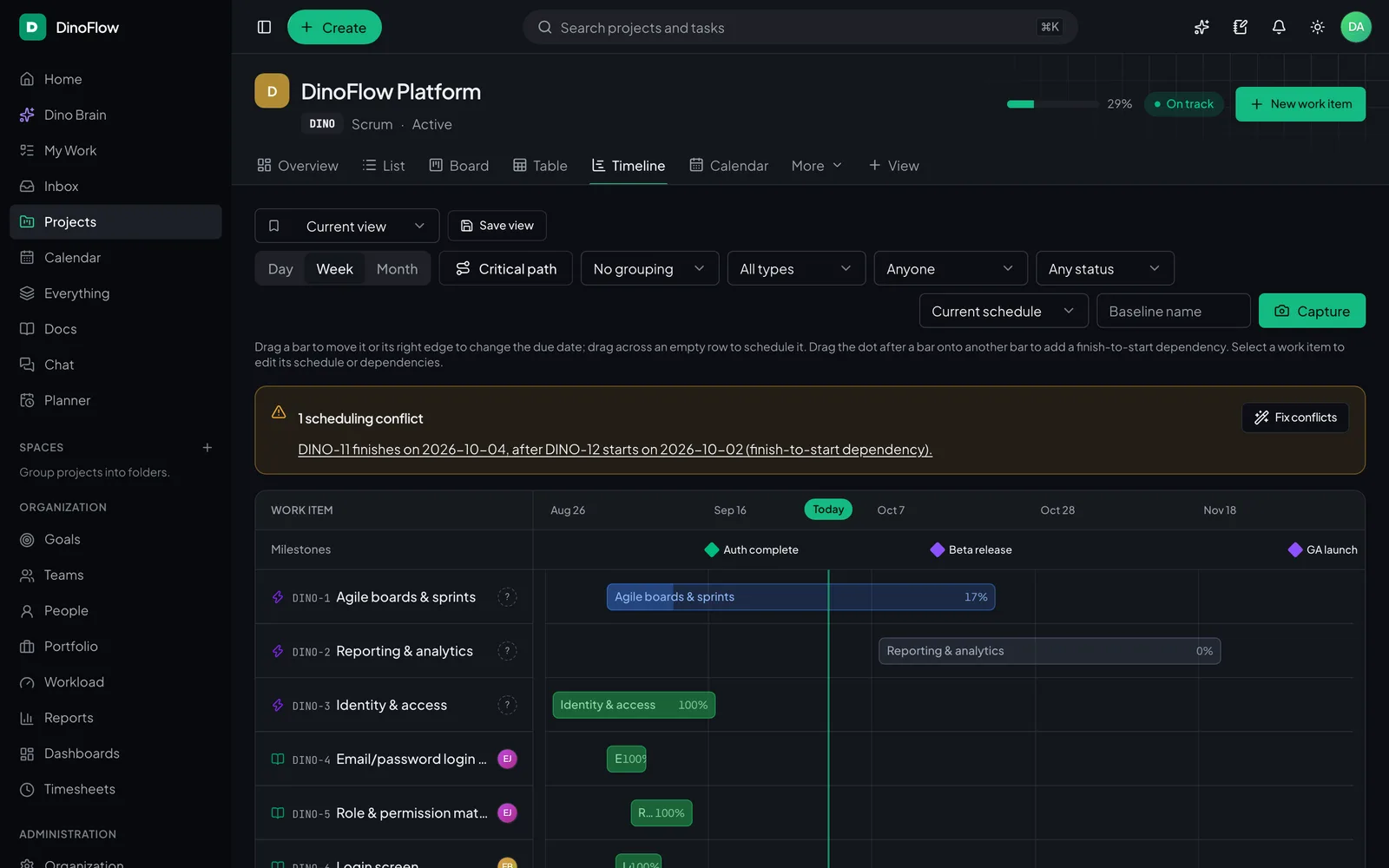Click Fix conflicts button

tap(1295, 418)
